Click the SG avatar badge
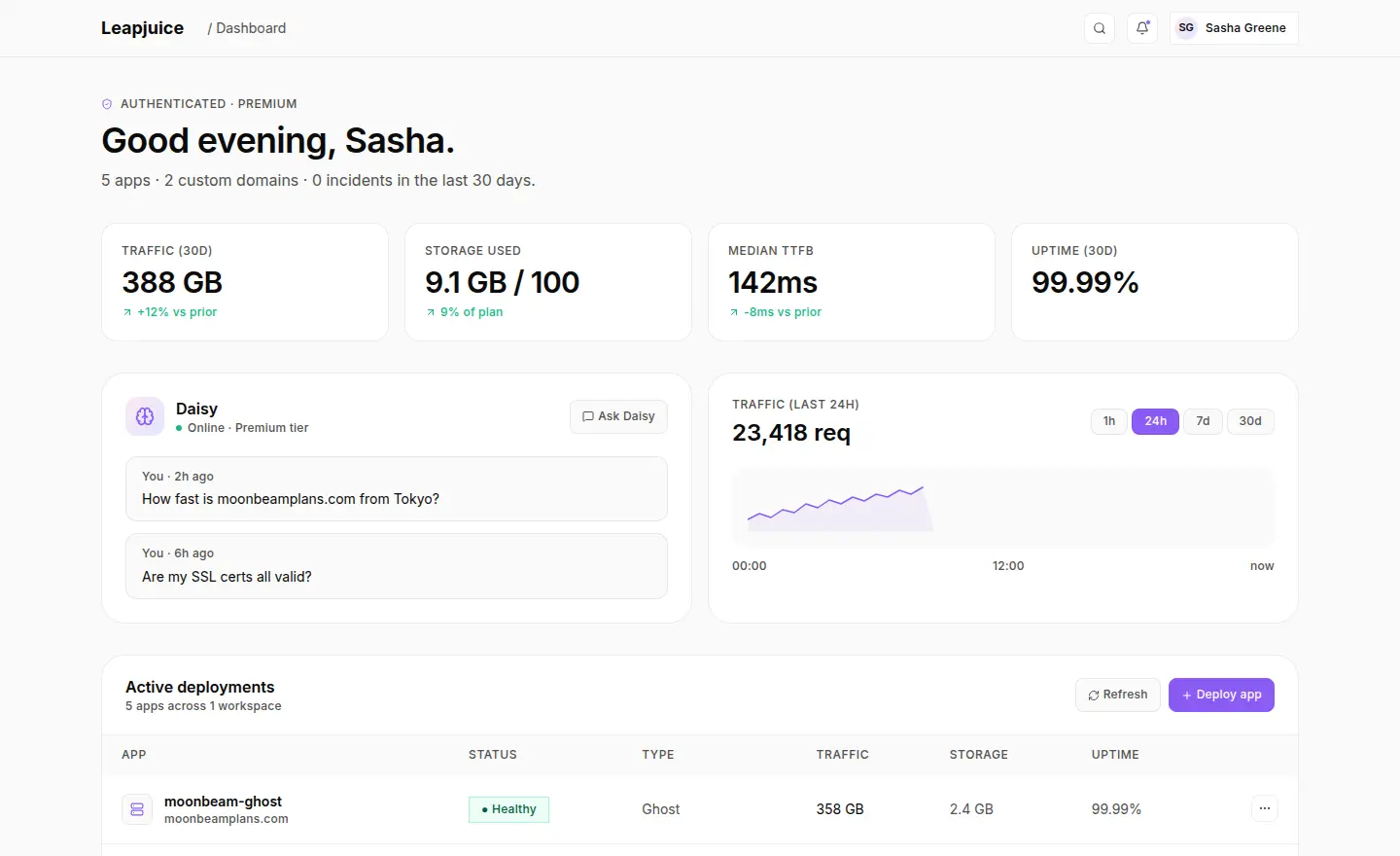 pos(1186,28)
